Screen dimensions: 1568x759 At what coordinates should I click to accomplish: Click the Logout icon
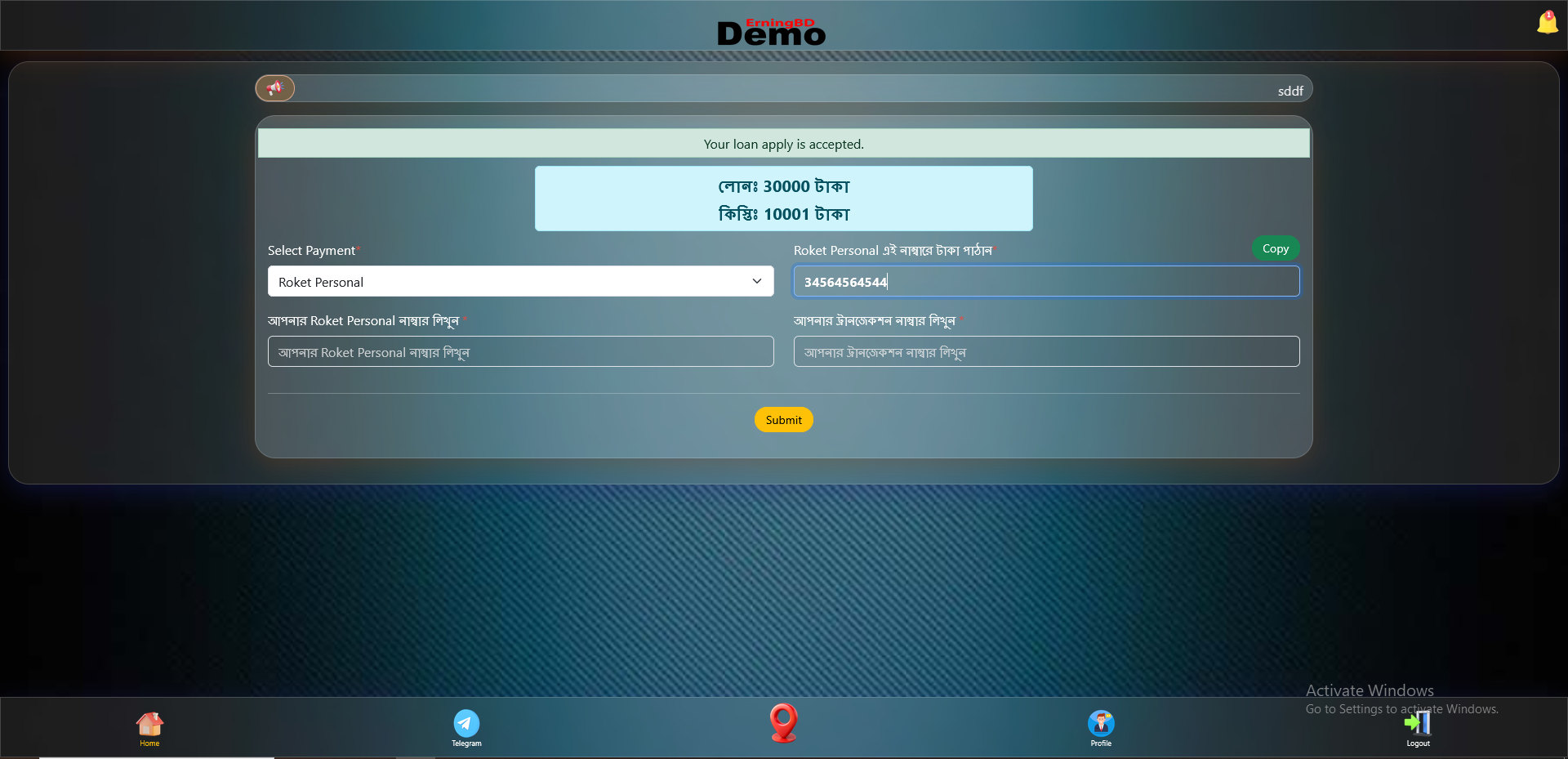pyautogui.click(x=1418, y=723)
